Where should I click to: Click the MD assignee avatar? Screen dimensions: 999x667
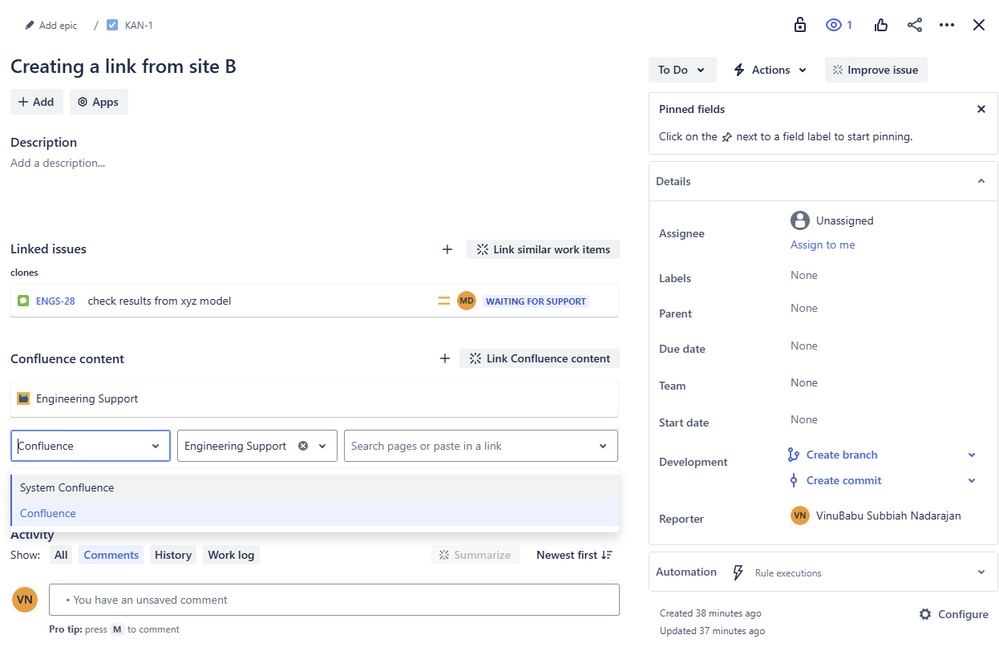pyautogui.click(x=466, y=301)
